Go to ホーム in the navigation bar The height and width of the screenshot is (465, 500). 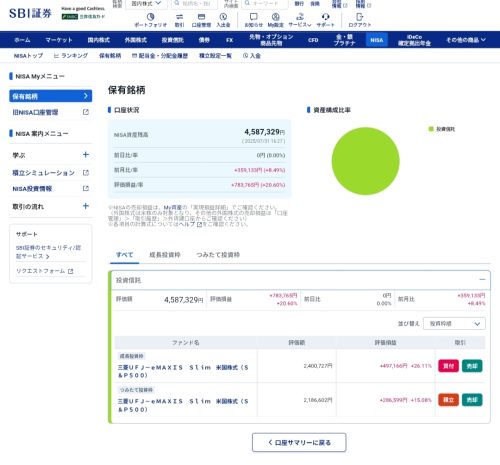coord(22,40)
